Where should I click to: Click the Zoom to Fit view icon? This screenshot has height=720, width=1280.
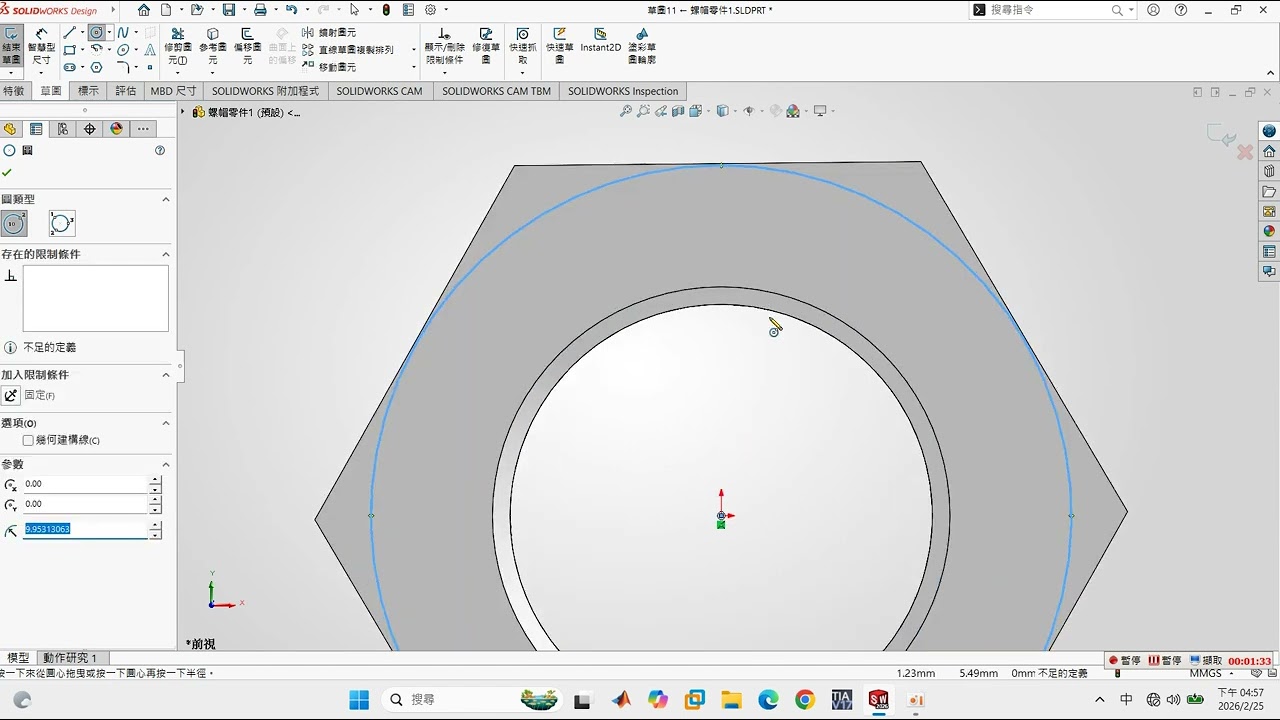(626, 111)
